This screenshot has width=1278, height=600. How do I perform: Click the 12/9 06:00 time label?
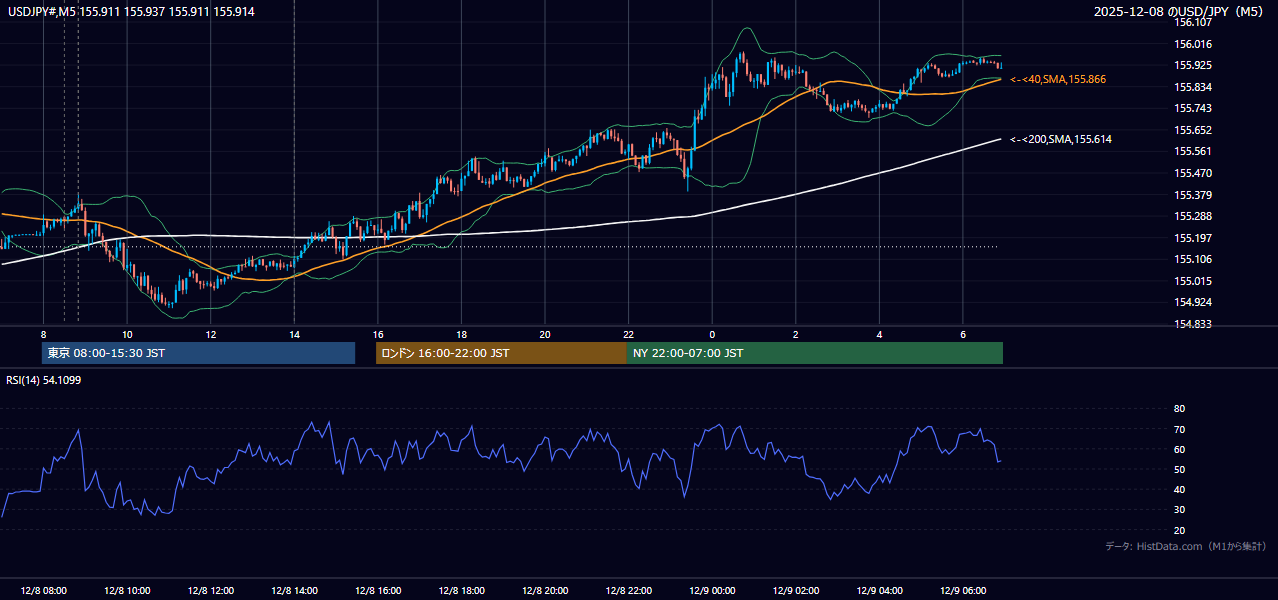962,591
